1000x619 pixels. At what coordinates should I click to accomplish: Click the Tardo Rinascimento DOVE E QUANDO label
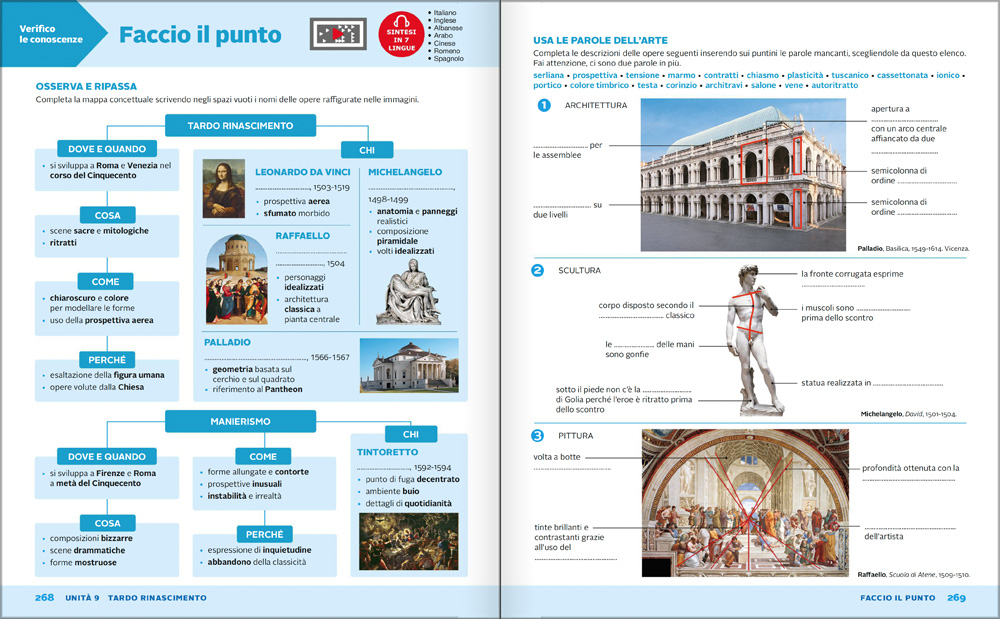tap(107, 149)
